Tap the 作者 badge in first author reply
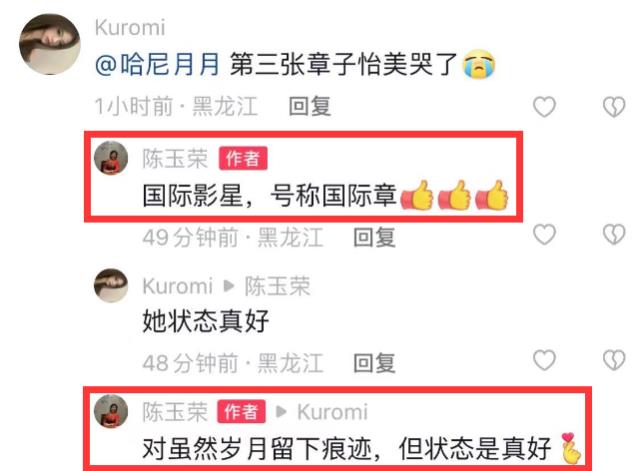The image size is (641, 471). click(243, 158)
